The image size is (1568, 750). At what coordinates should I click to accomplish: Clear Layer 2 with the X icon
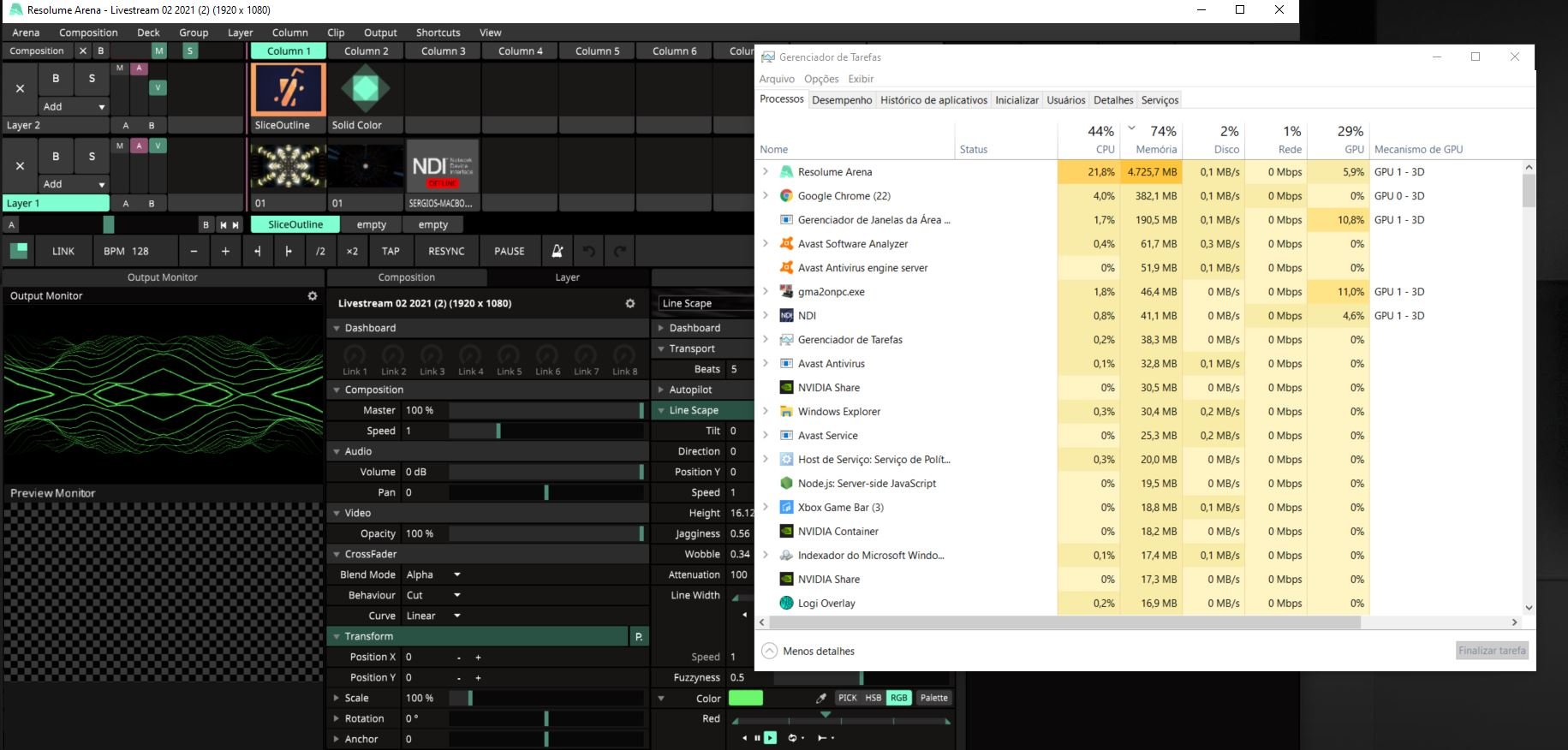point(20,88)
